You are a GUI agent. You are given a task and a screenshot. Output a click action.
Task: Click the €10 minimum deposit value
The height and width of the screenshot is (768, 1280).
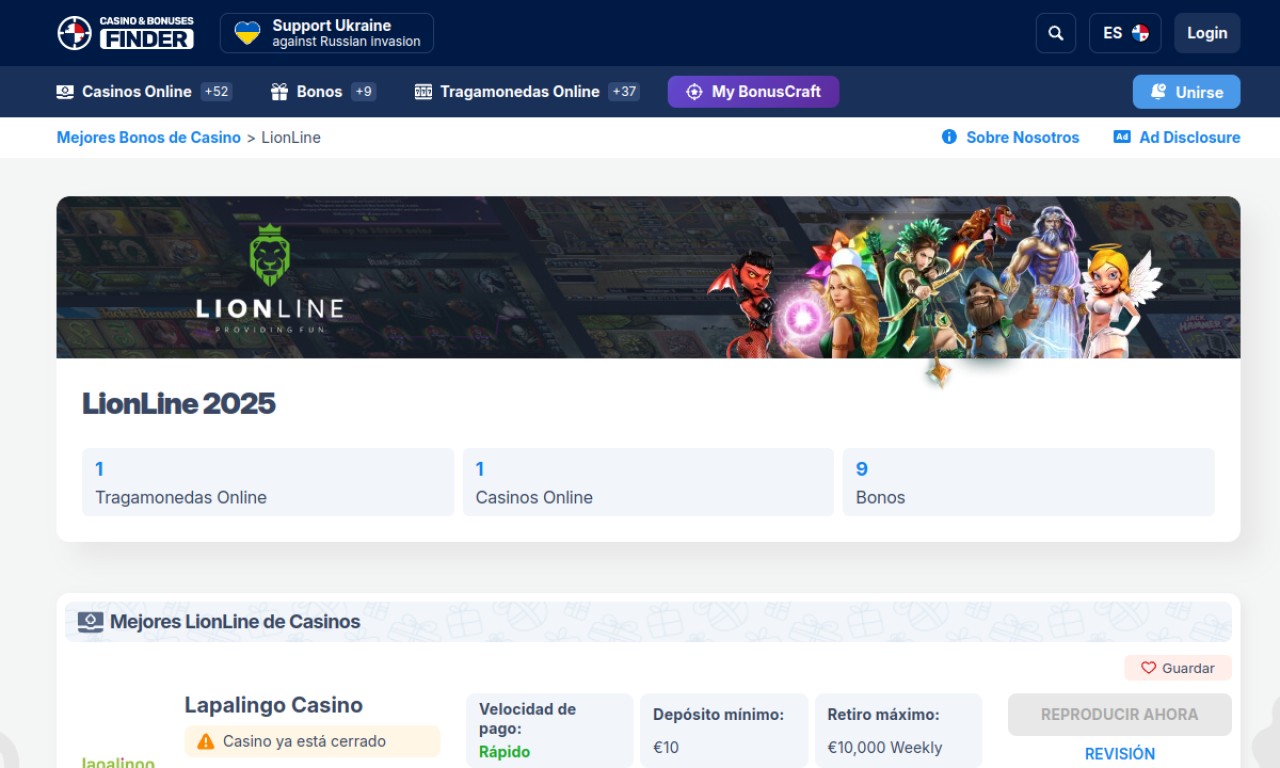click(666, 747)
